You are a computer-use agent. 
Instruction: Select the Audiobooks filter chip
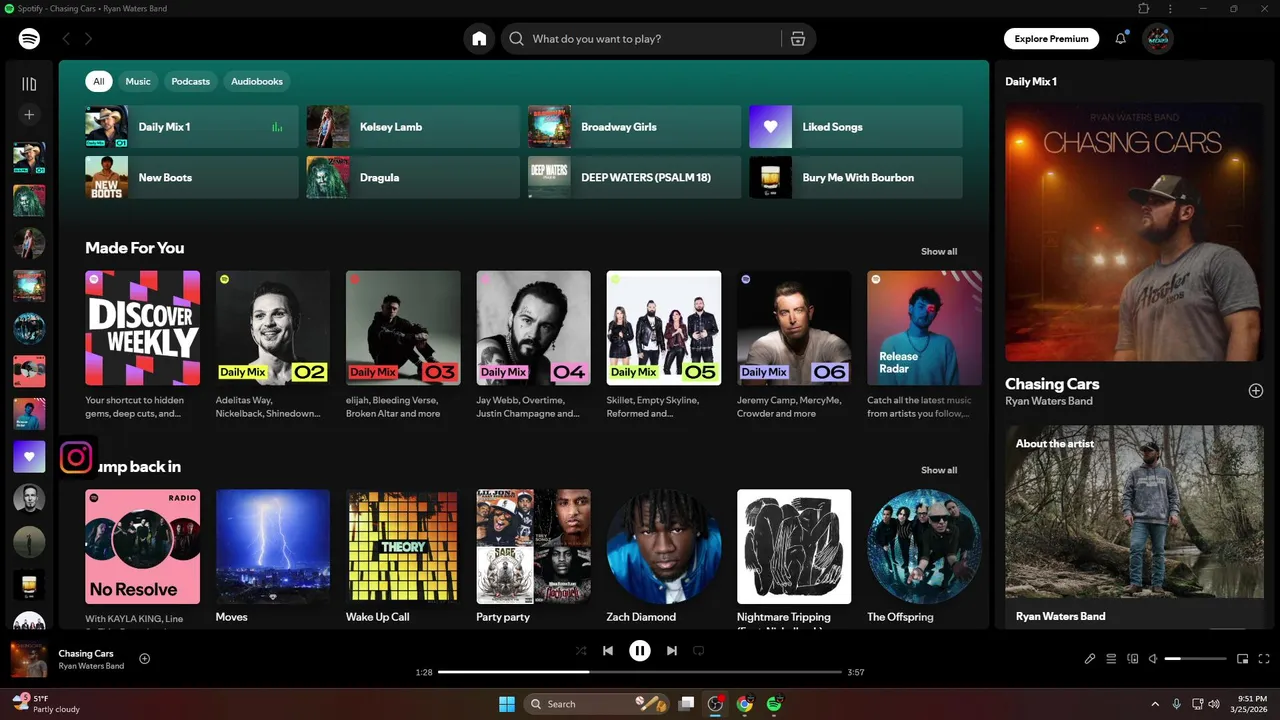(x=257, y=82)
